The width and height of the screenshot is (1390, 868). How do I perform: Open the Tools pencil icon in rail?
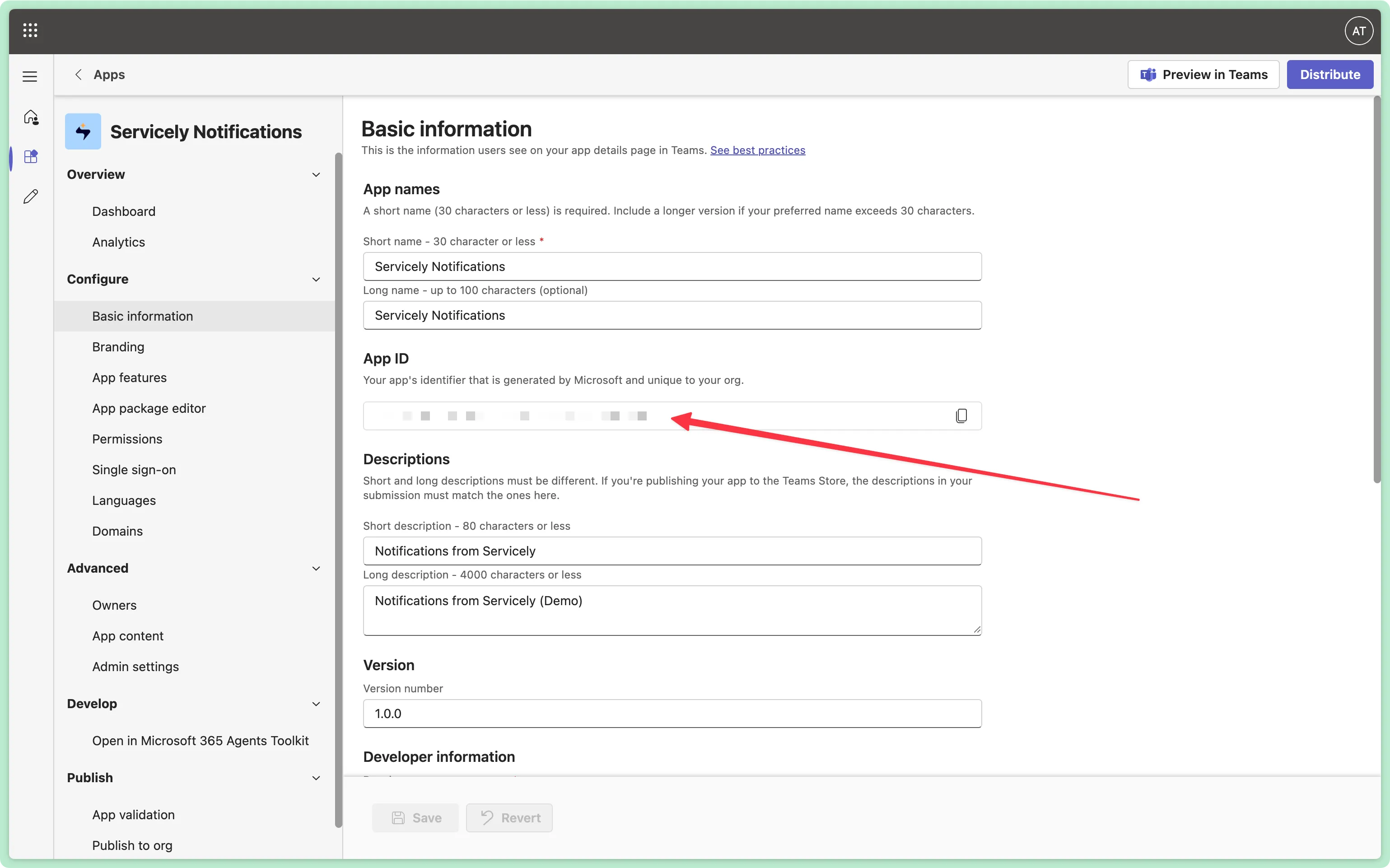(31, 196)
